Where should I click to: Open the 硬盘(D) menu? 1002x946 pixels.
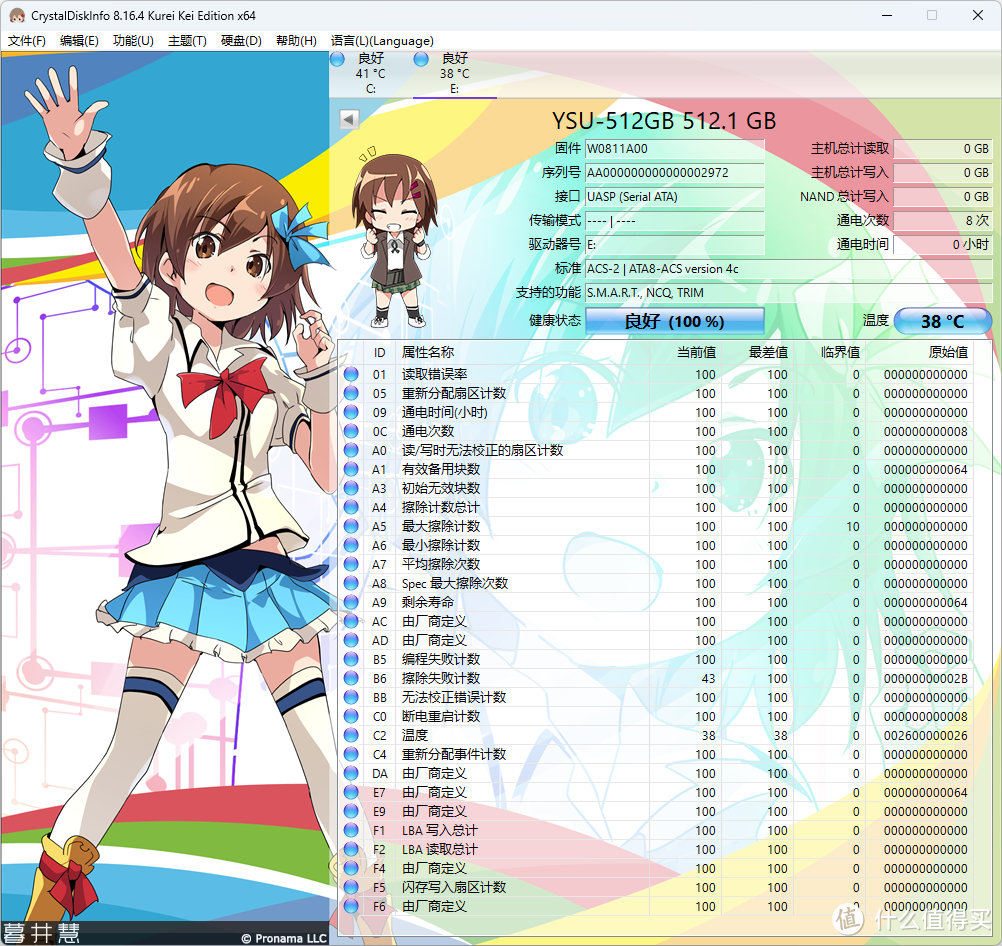point(241,41)
